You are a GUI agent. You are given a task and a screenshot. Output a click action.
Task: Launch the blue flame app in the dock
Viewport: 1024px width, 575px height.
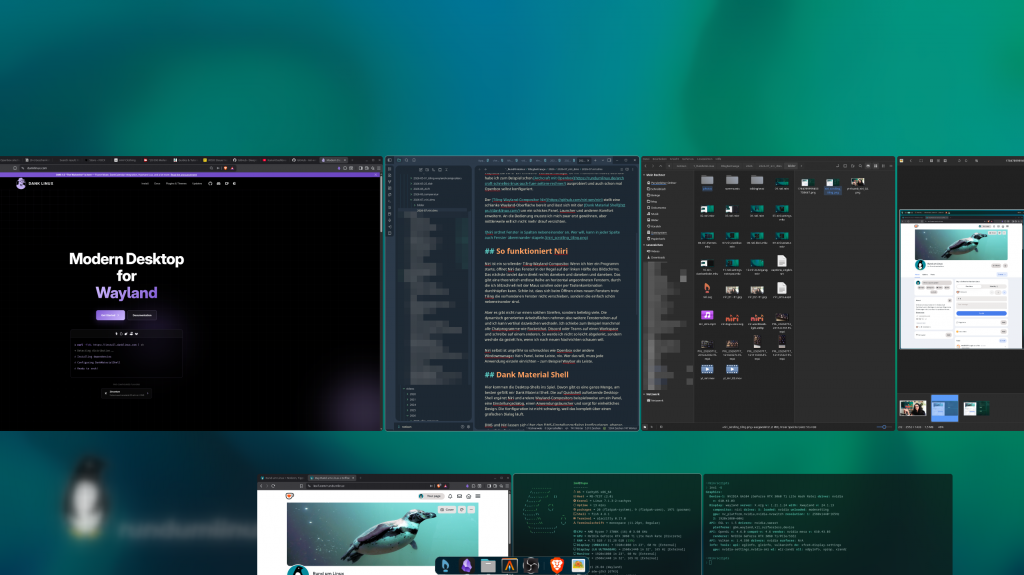click(x=445, y=565)
